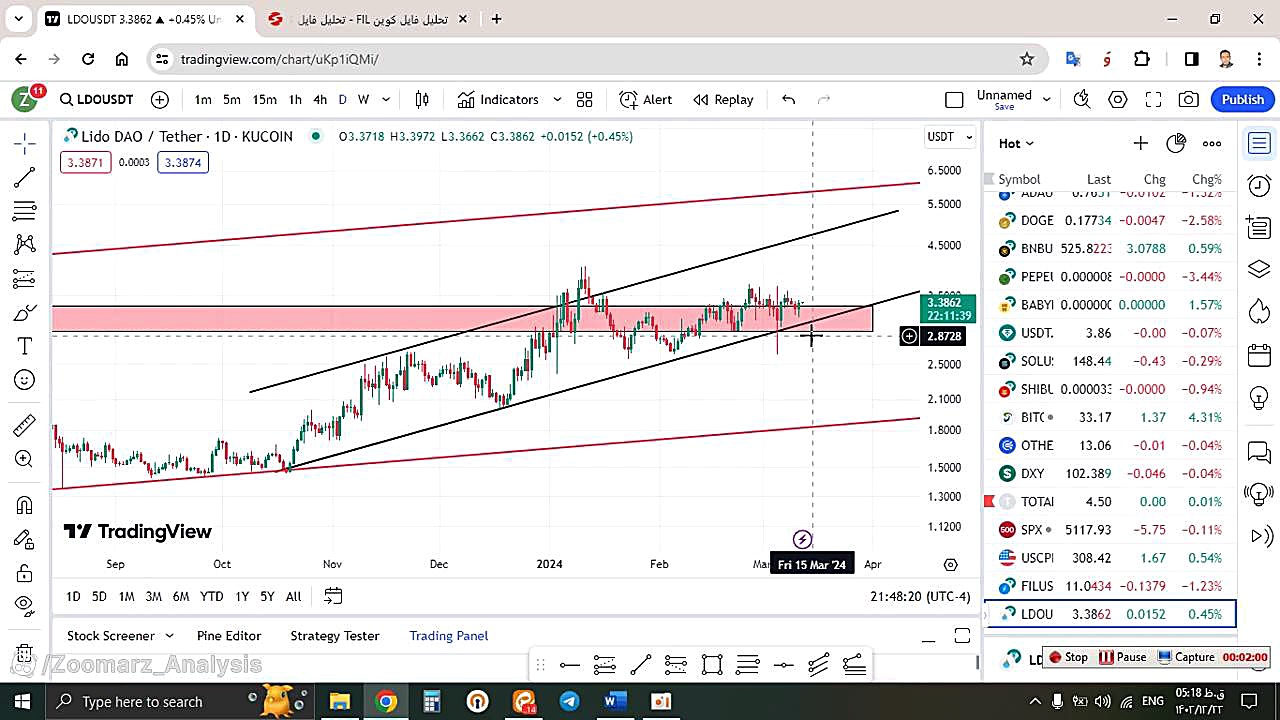Open the chat messages panel
Viewport: 1280px width, 720px height.
[1259, 453]
